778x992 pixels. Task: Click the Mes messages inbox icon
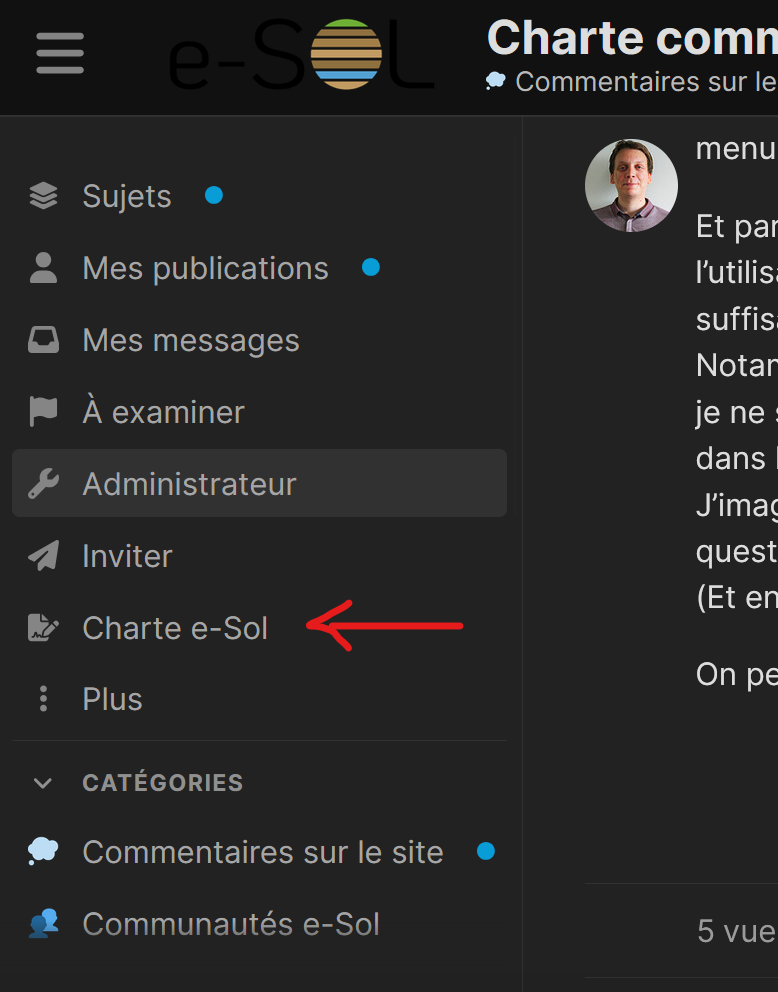[43, 340]
